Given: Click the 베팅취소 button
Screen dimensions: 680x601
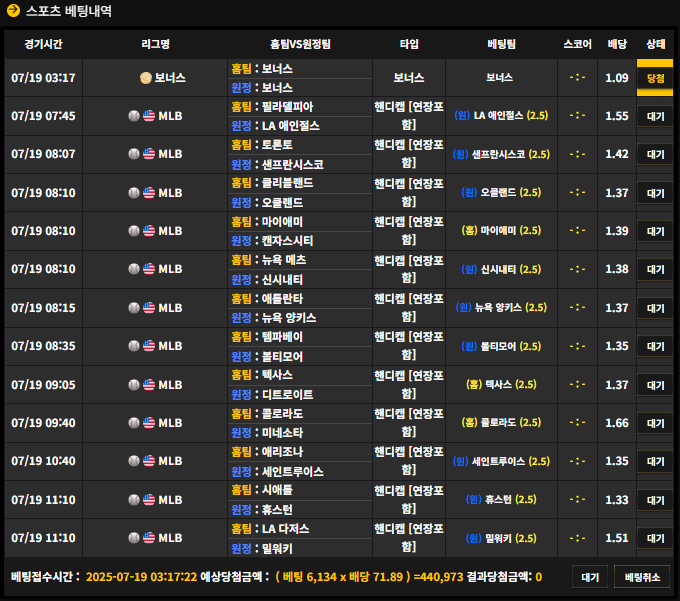Looking at the screenshot, I should pos(642,577).
